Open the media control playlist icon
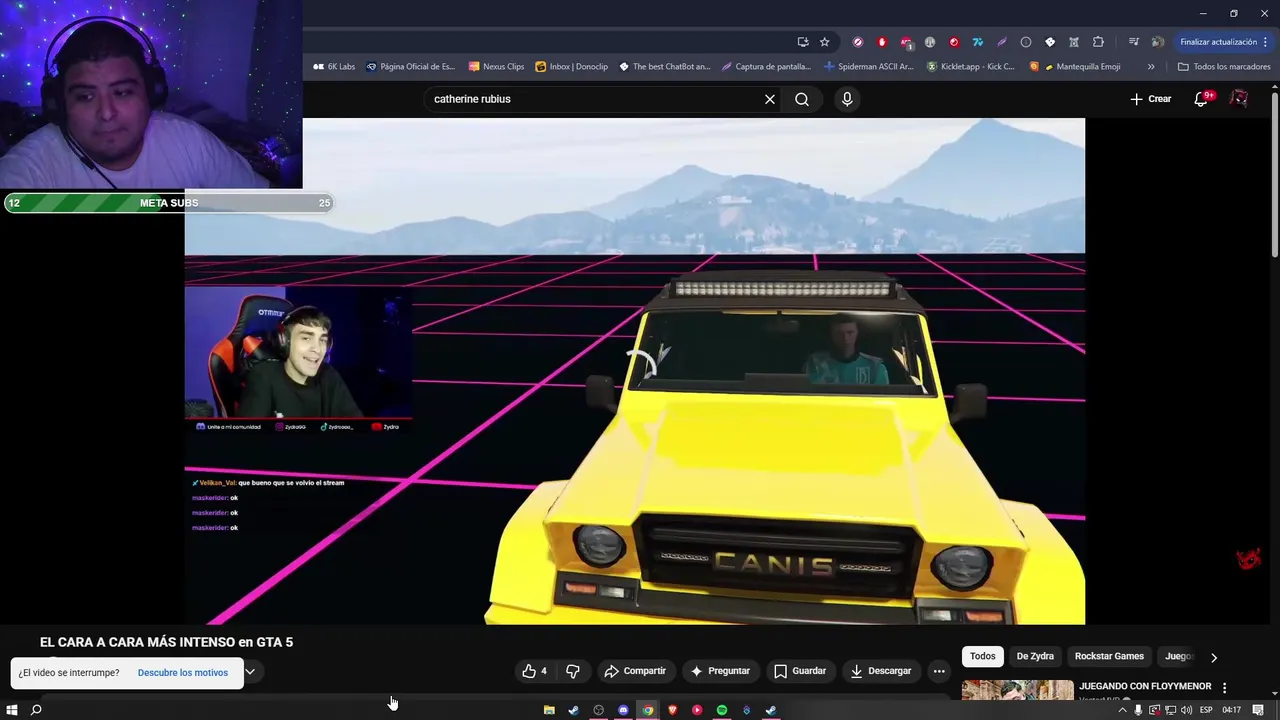The height and width of the screenshot is (720, 1280). pyautogui.click(x=1134, y=42)
